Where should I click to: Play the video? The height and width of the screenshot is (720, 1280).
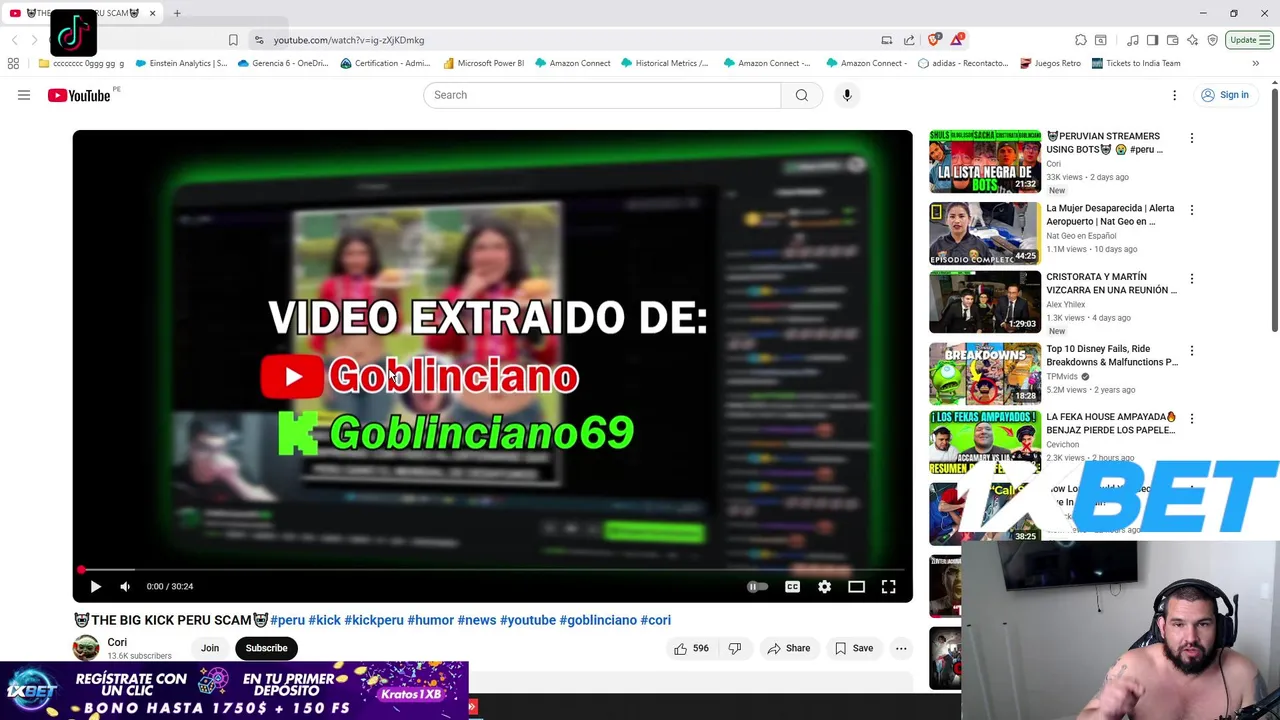[95, 587]
